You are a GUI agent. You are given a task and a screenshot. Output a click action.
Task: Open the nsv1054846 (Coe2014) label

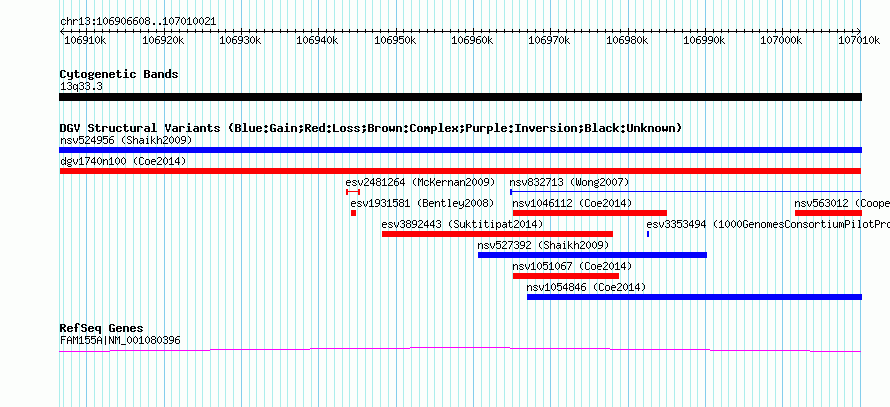[x=586, y=287]
